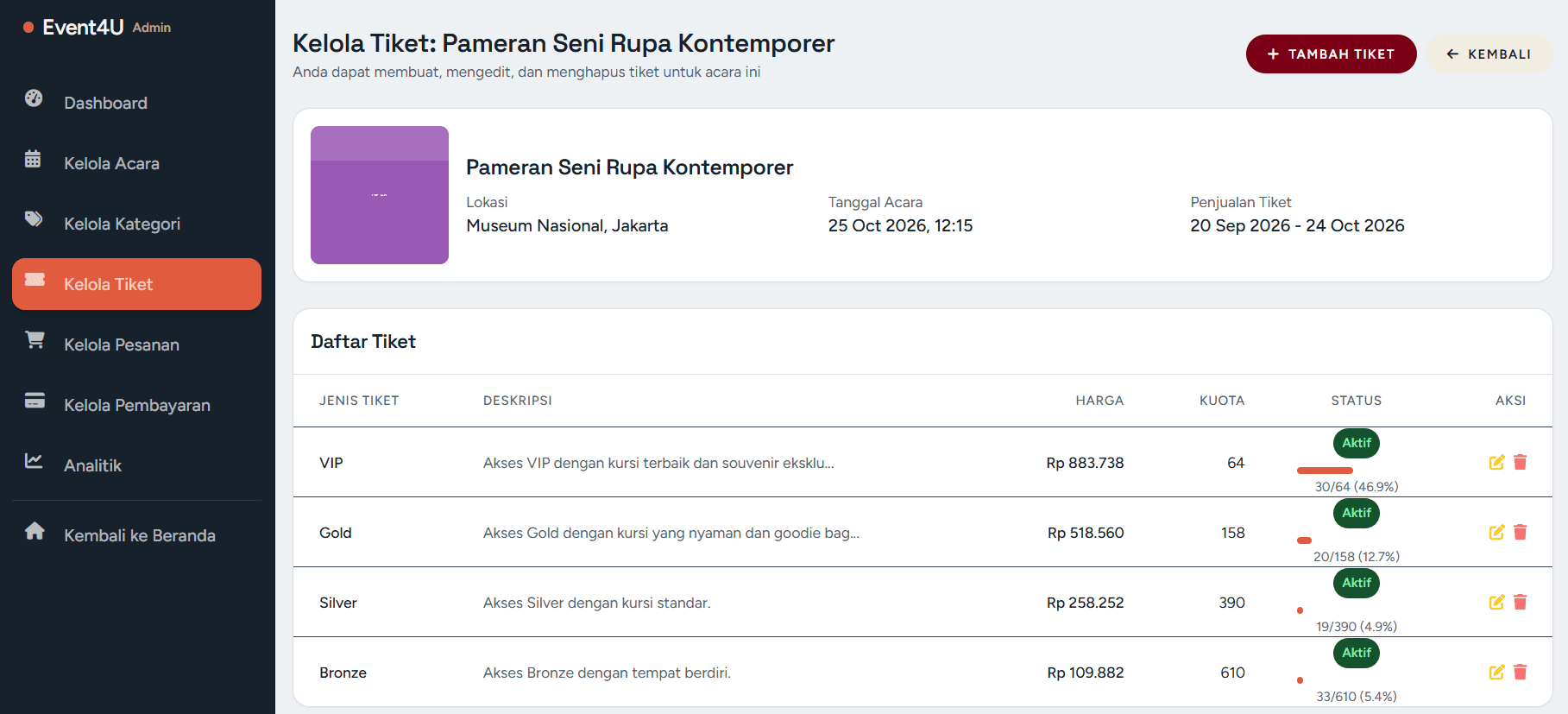Click the Gold ticket type cell

(x=336, y=533)
